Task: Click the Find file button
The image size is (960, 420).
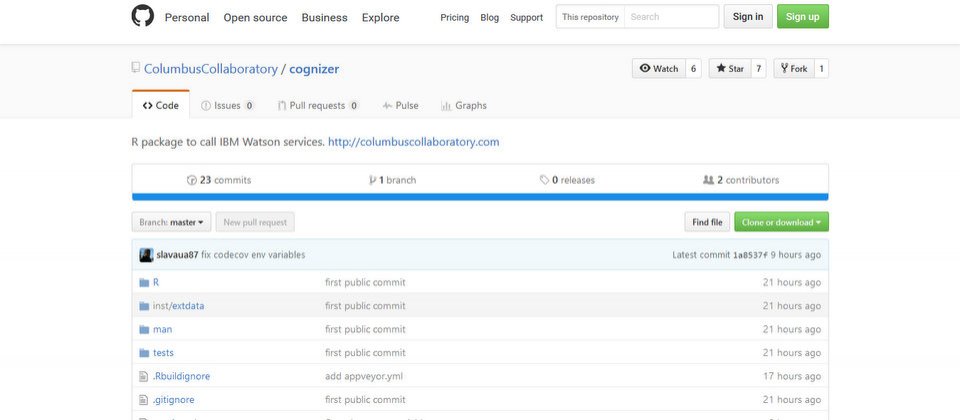Action: pyautogui.click(x=707, y=222)
